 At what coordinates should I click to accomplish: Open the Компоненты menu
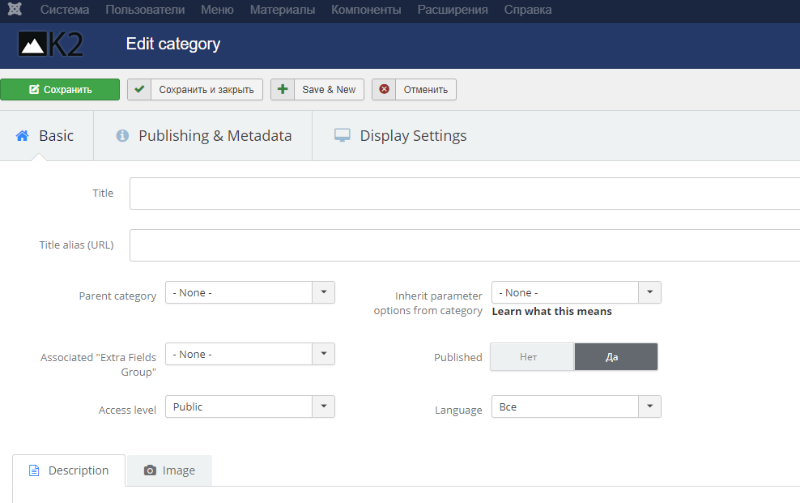click(x=366, y=10)
